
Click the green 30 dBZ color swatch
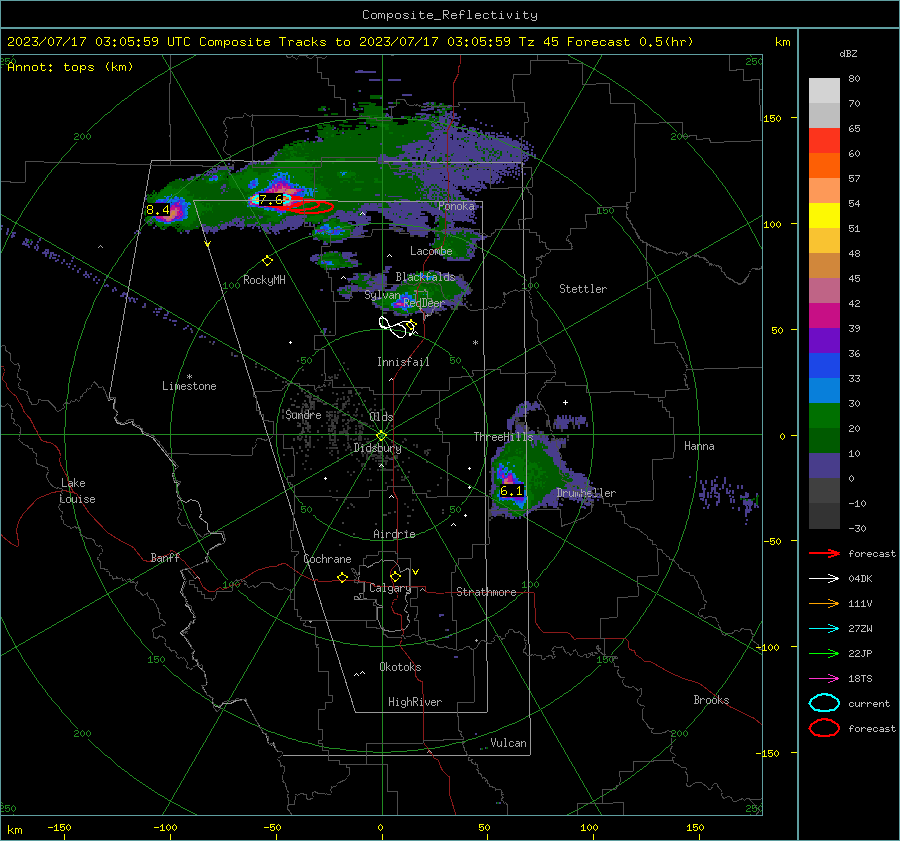(x=824, y=415)
